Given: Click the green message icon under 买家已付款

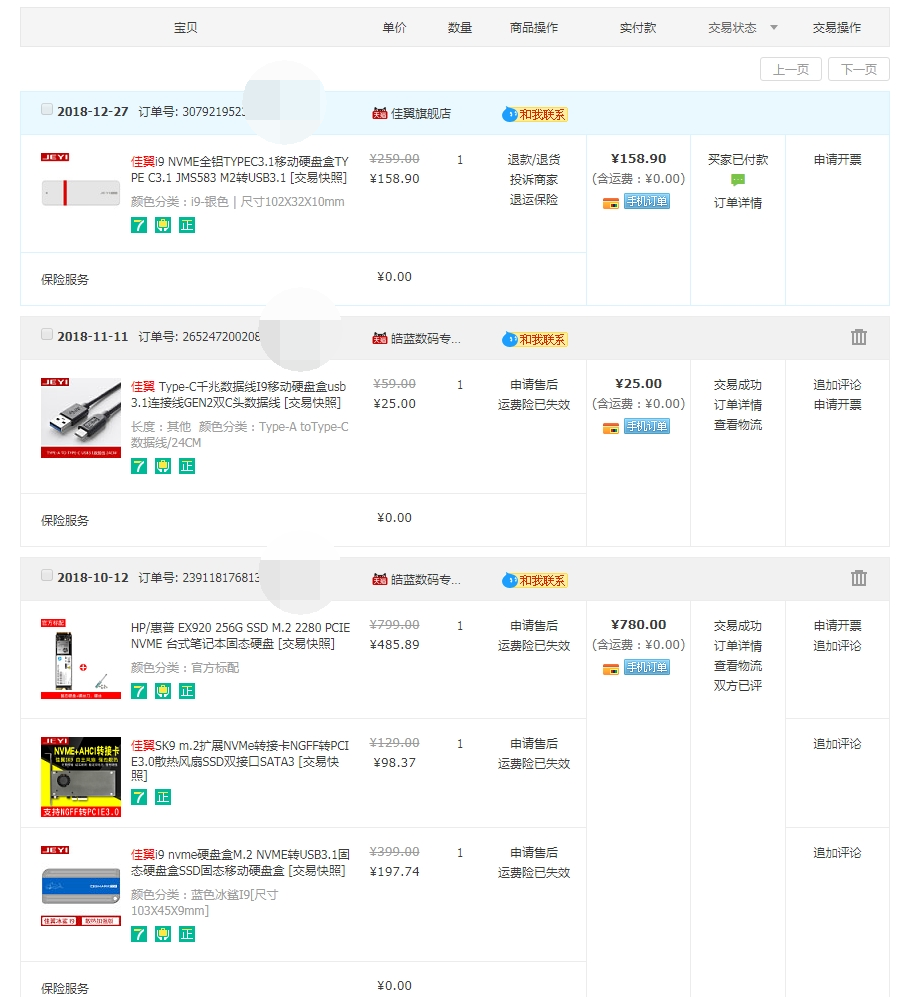Looking at the screenshot, I should click(737, 180).
